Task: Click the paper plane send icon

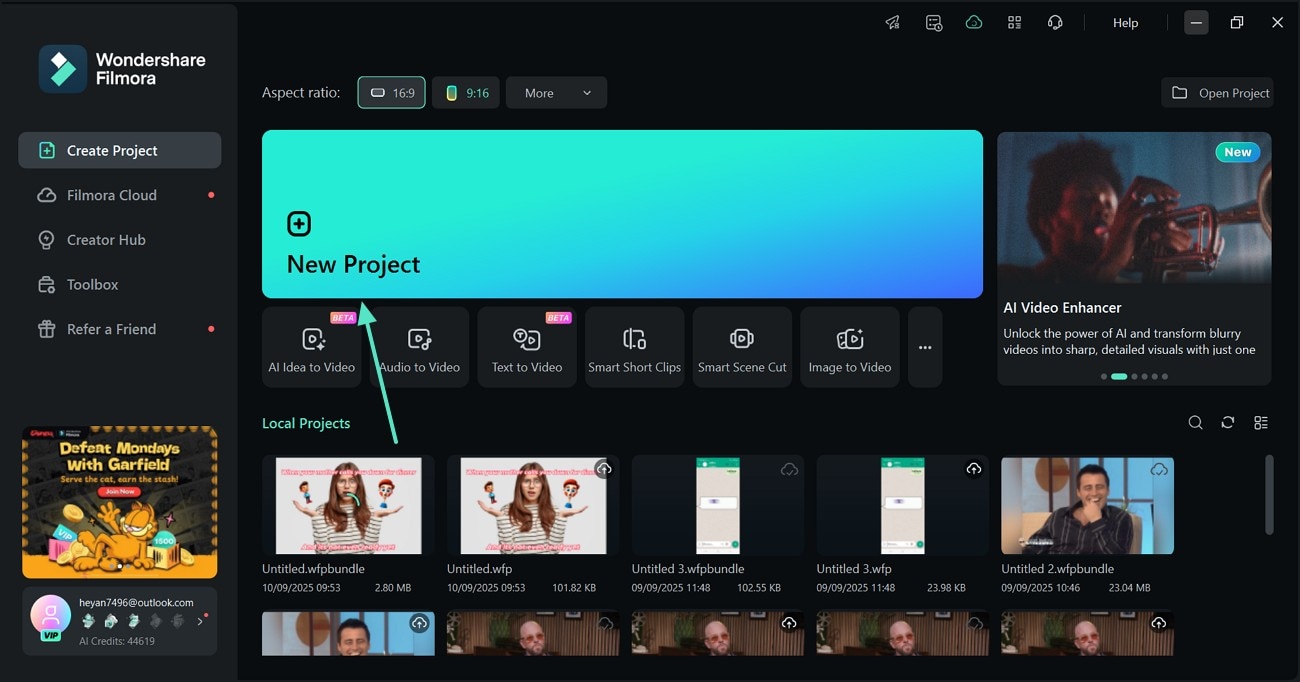Action: 893,22
